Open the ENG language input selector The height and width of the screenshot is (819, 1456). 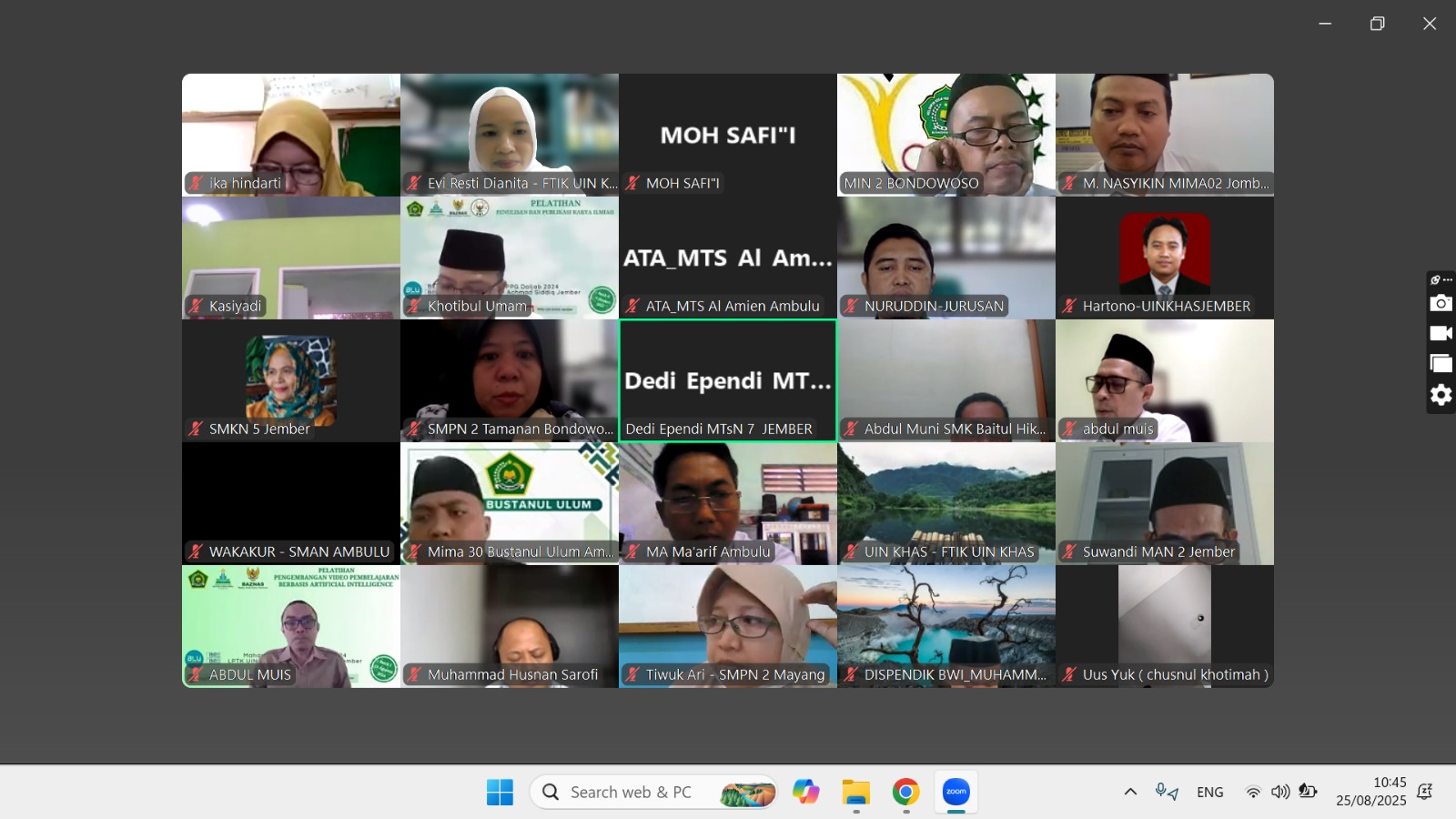tap(1209, 792)
